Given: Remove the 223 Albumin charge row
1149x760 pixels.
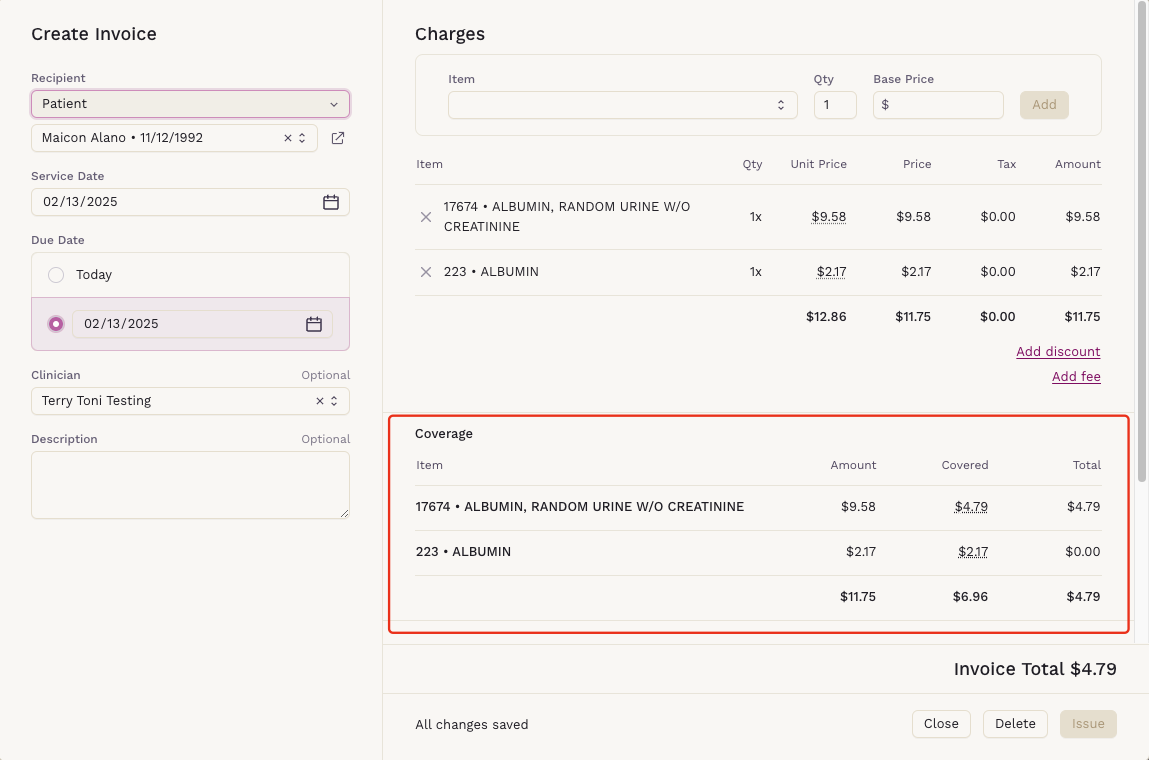Looking at the screenshot, I should point(426,272).
